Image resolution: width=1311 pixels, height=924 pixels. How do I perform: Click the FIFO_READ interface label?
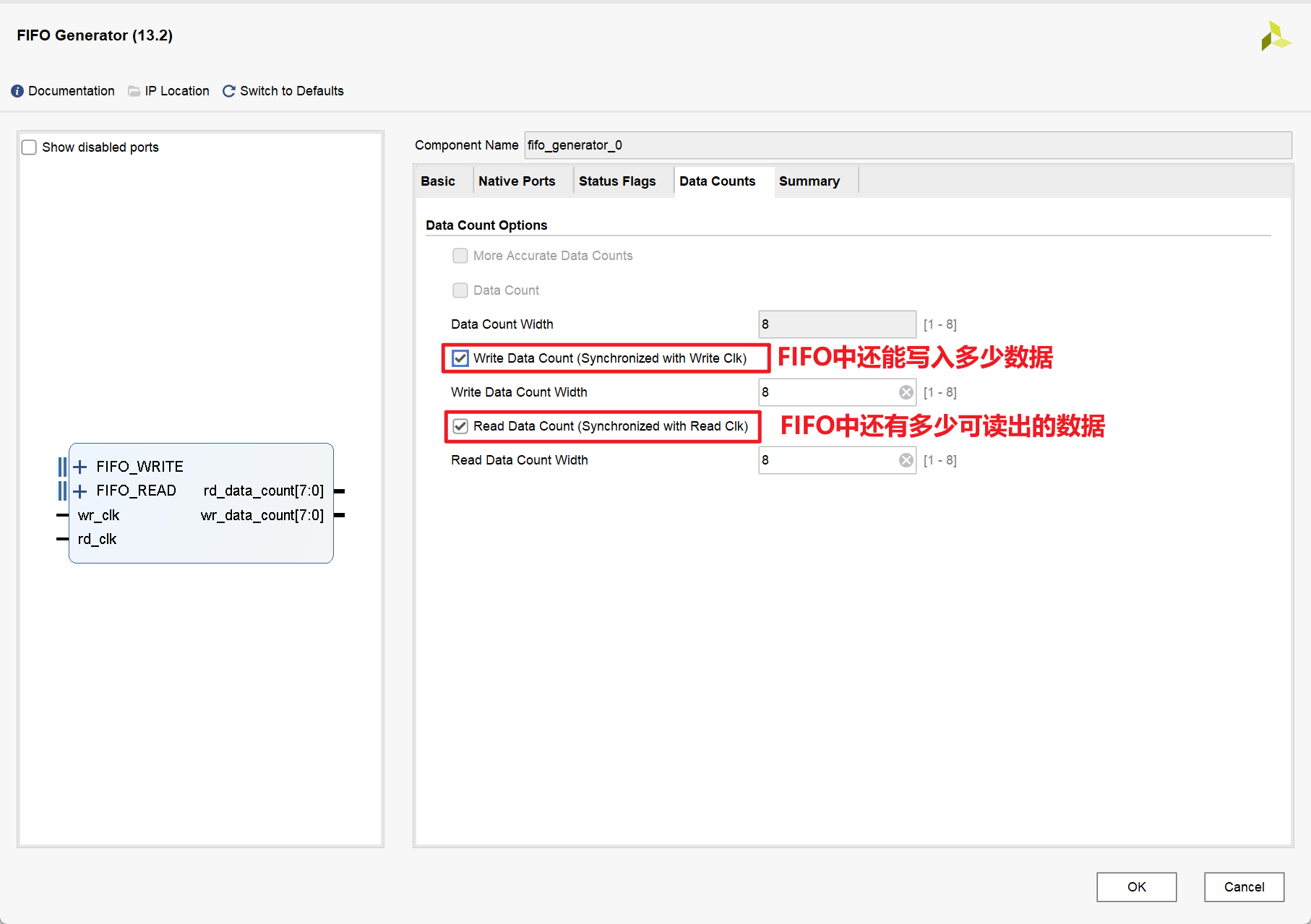[x=137, y=491]
